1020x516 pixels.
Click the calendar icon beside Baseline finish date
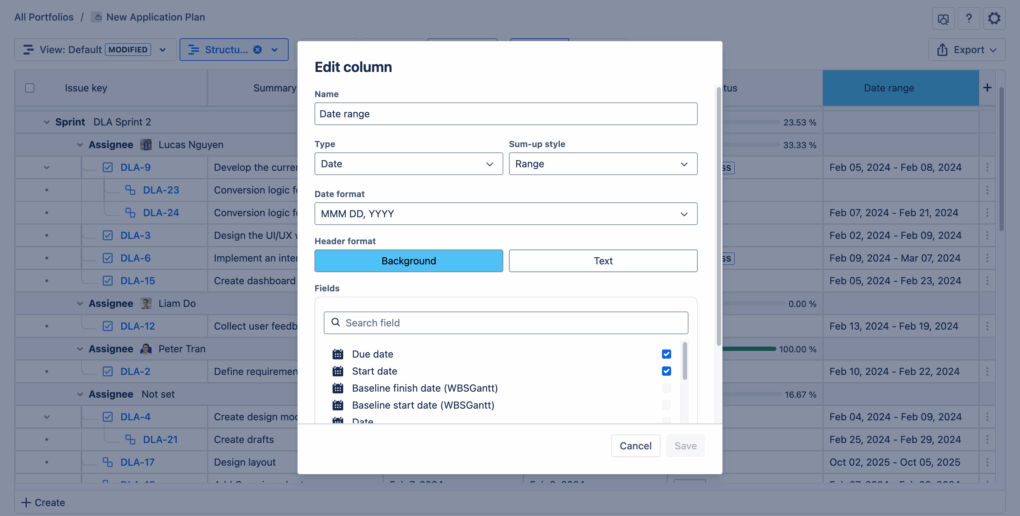[338, 388]
